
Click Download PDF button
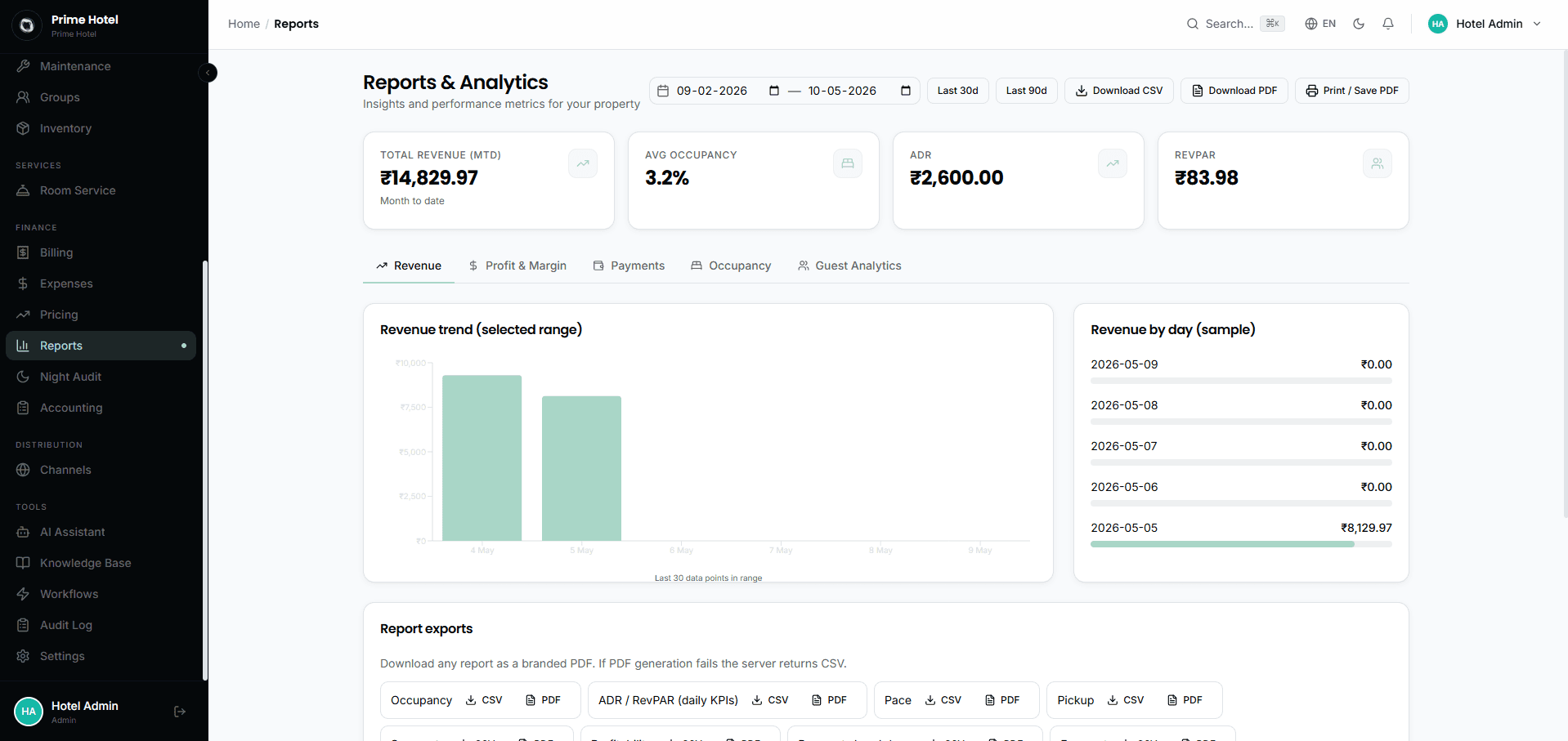click(1234, 91)
